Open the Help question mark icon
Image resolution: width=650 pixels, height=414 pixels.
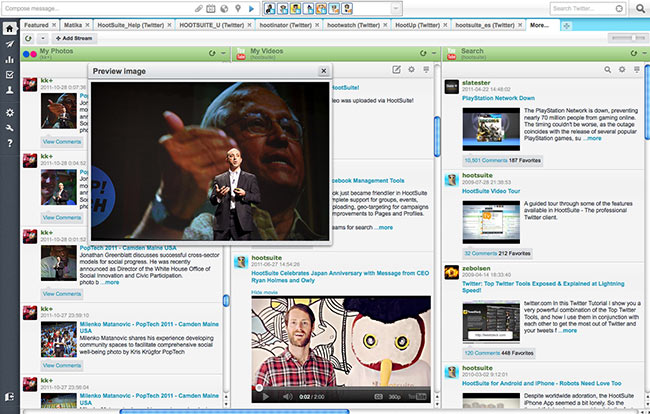[10, 143]
